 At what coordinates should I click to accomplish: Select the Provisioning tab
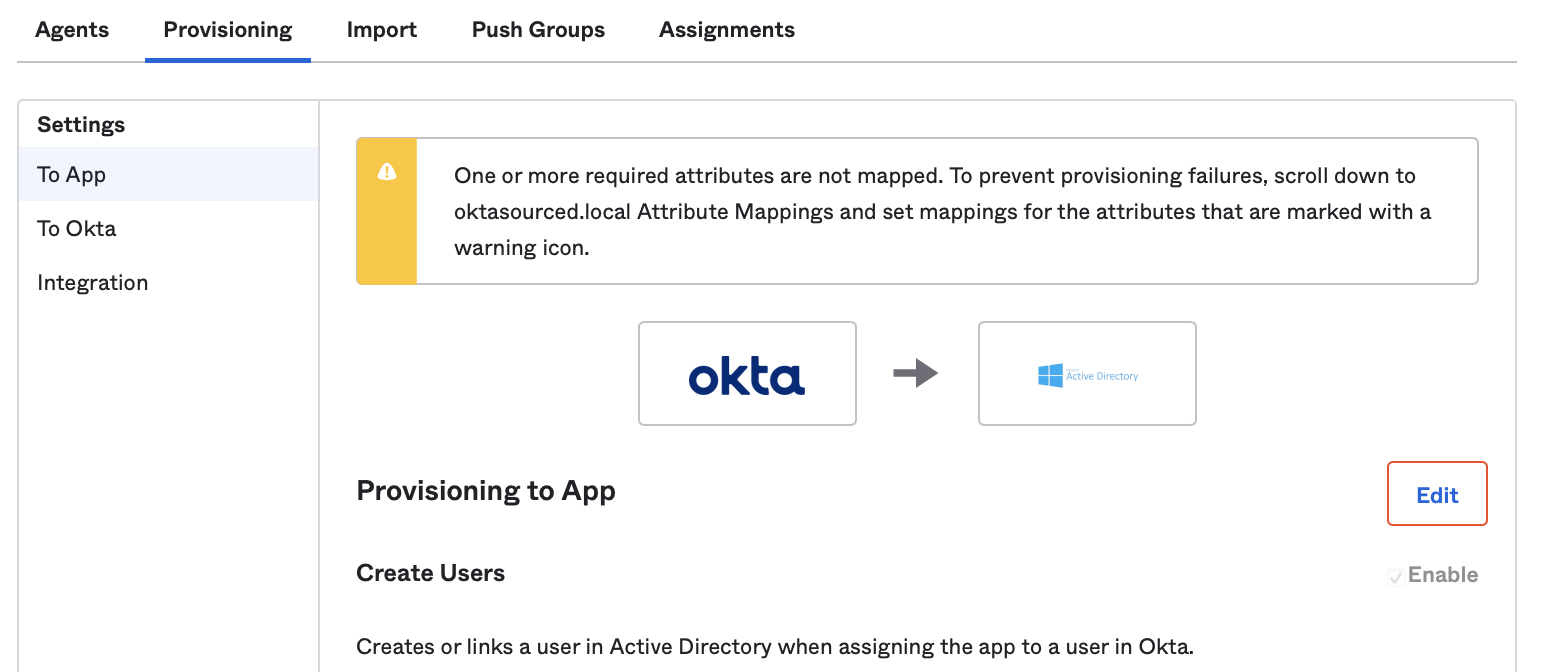pyautogui.click(x=228, y=30)
